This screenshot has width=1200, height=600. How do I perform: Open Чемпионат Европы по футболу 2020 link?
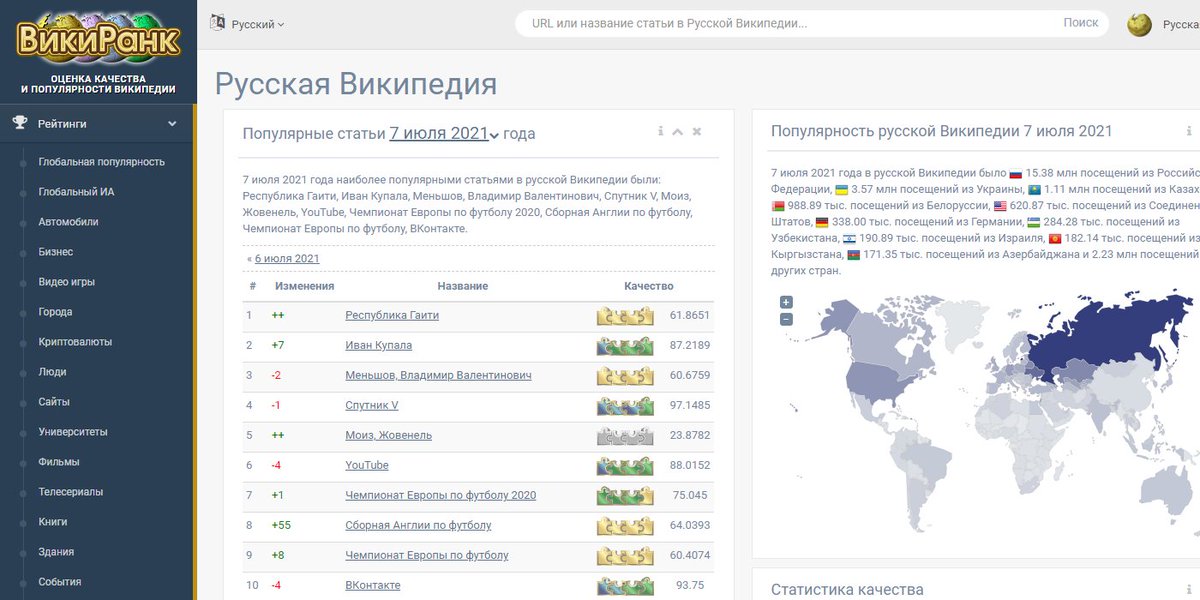(441, 495)
